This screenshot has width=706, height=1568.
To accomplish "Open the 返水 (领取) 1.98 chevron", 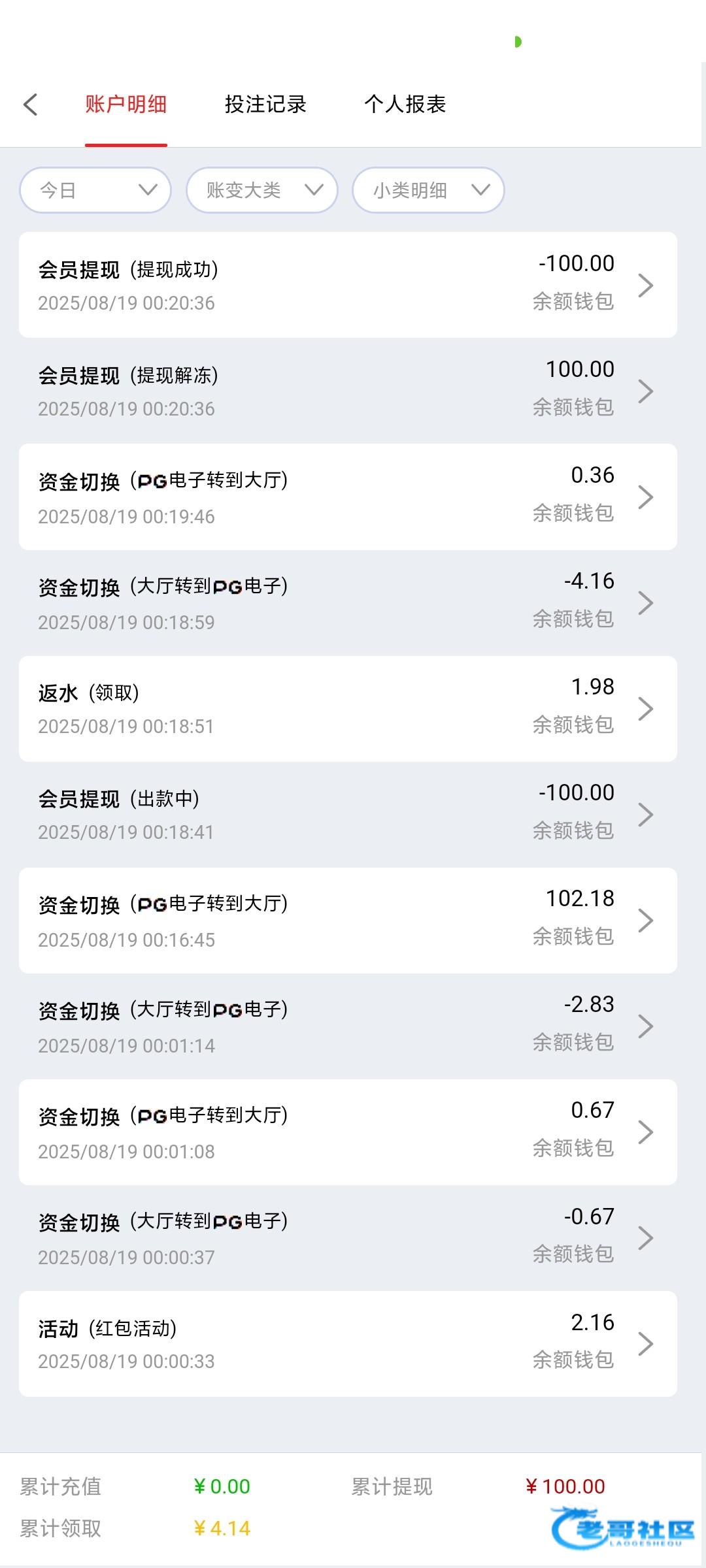I will [x=645, y=709].
